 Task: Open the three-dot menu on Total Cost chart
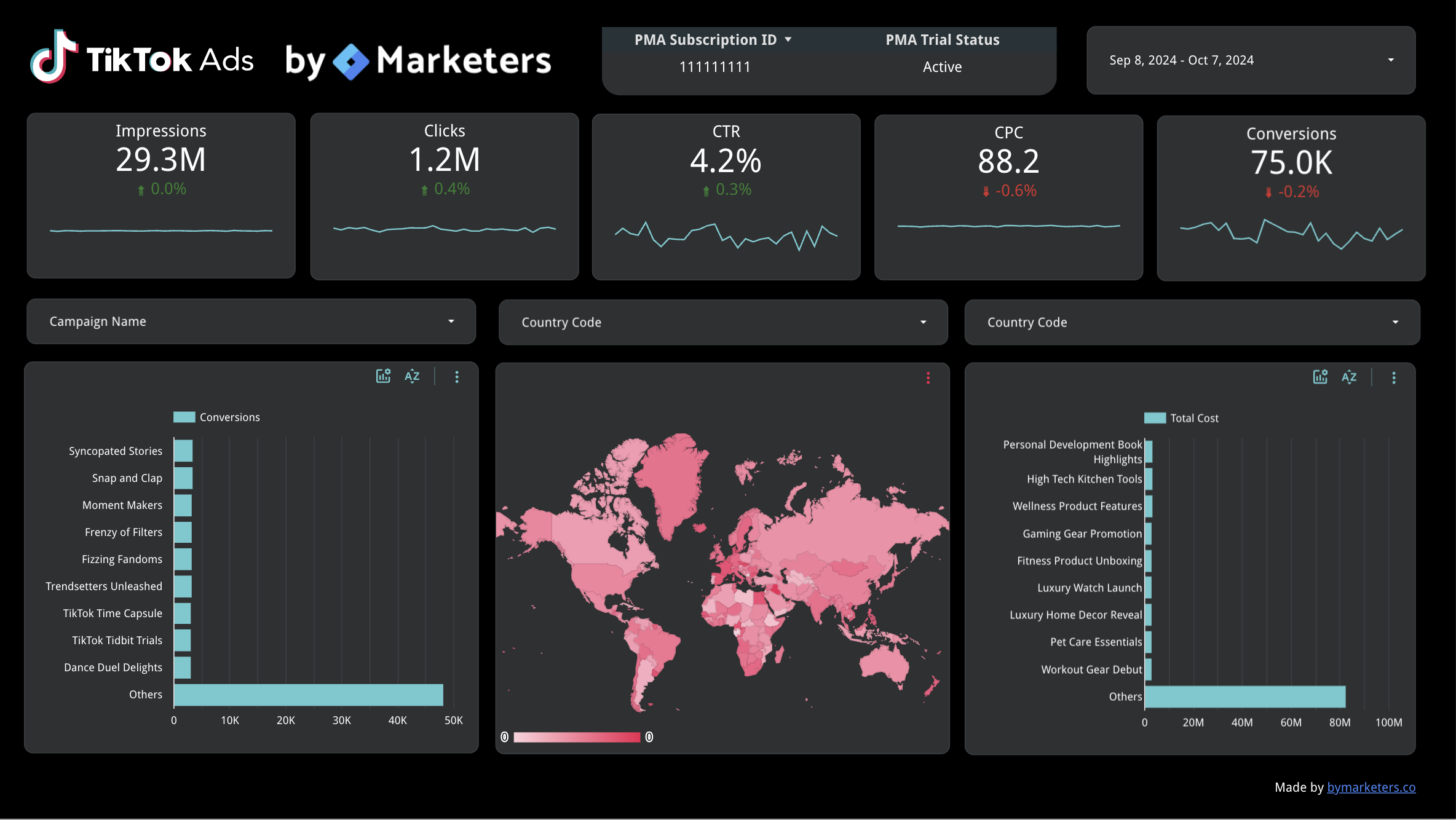click(1393, 377)
